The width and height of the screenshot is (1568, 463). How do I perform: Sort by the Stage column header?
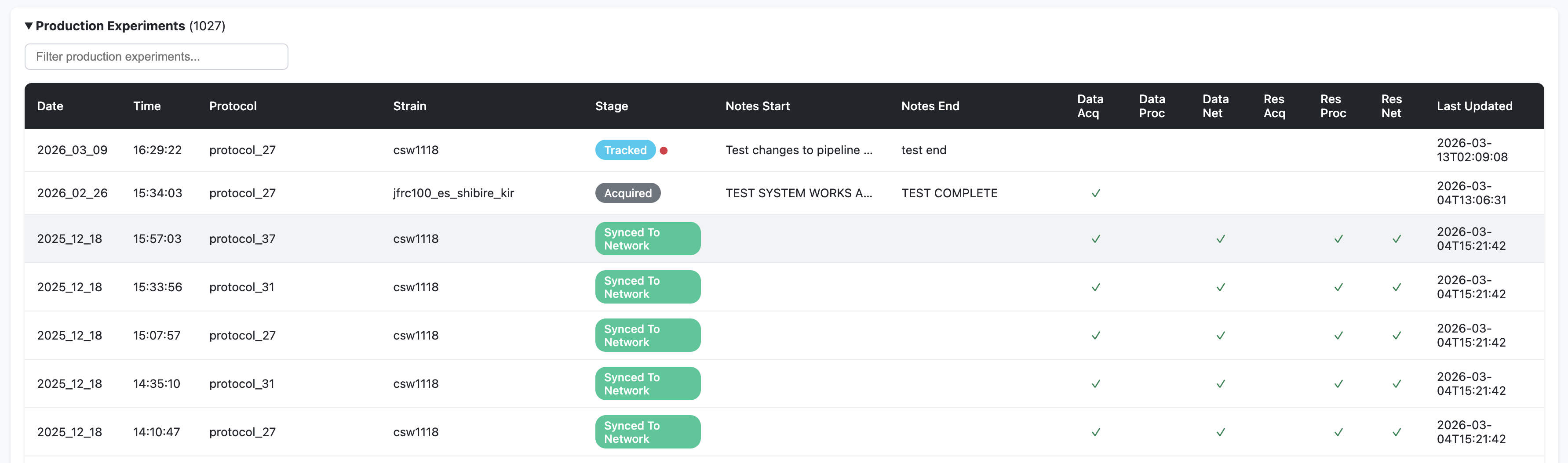611,106
